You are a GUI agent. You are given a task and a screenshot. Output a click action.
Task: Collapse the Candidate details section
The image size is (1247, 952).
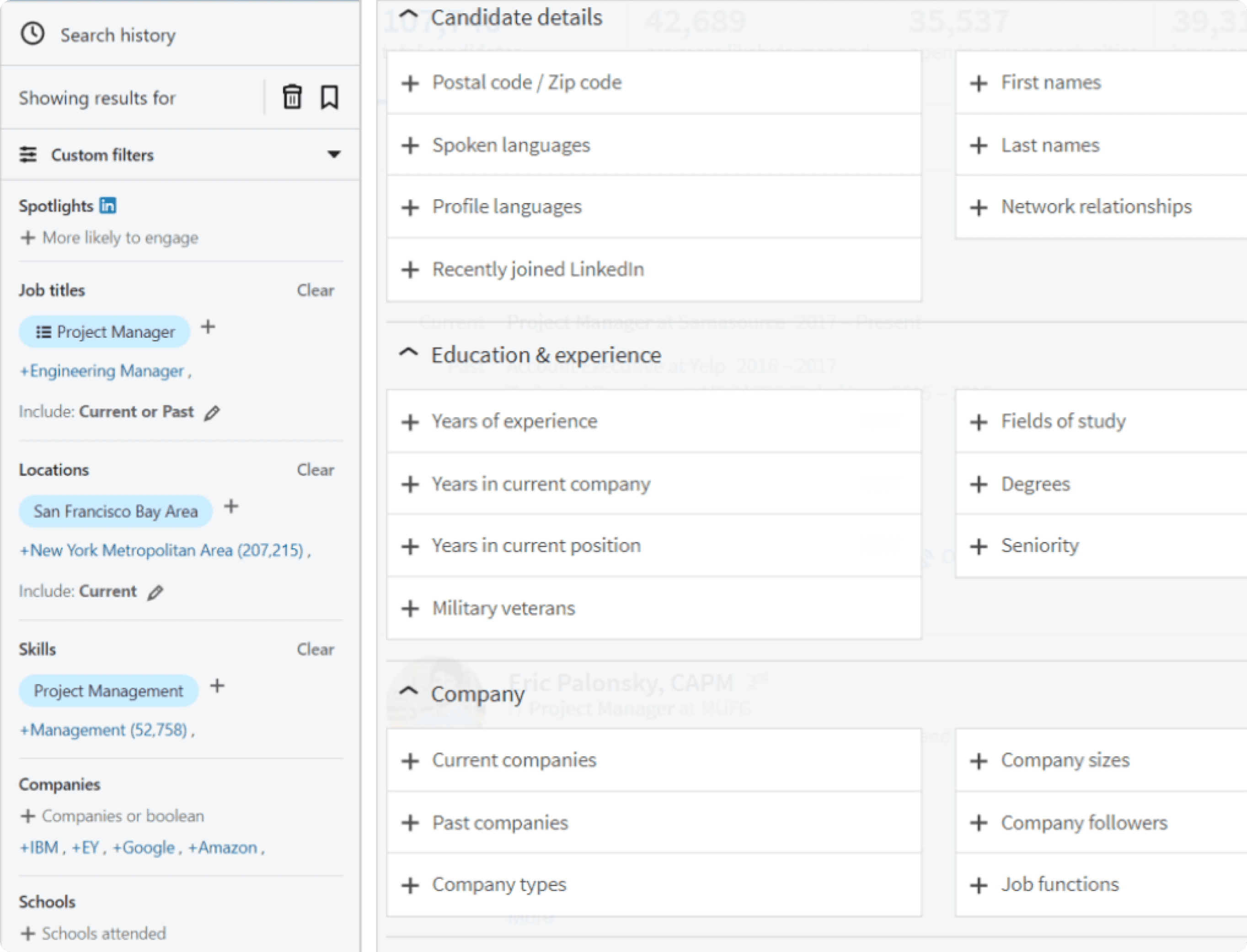click(408, 15)
